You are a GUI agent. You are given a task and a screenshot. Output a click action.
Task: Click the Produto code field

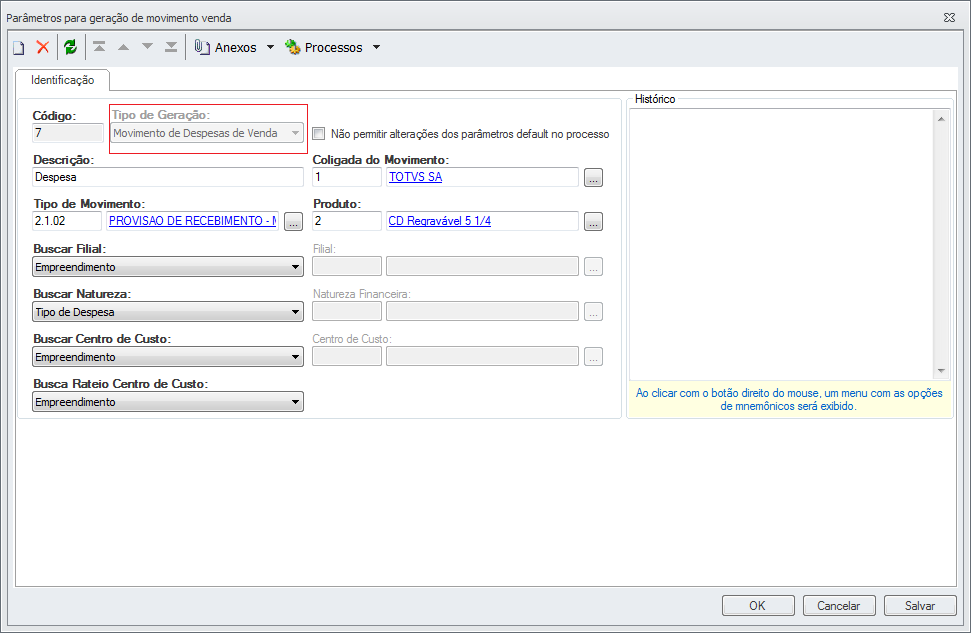347,221
